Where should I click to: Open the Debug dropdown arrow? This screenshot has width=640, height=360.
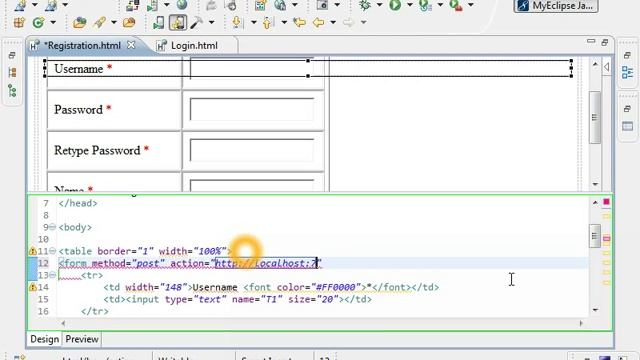[379, 5]
